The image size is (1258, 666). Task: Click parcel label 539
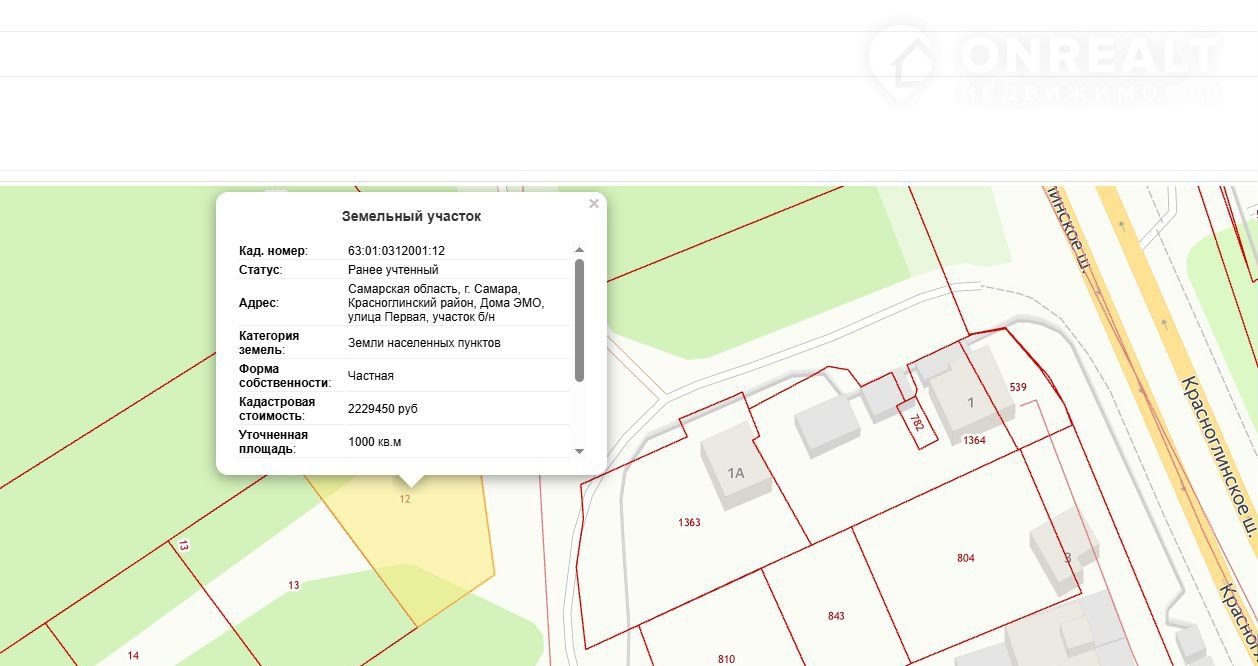coord(1018,387)
